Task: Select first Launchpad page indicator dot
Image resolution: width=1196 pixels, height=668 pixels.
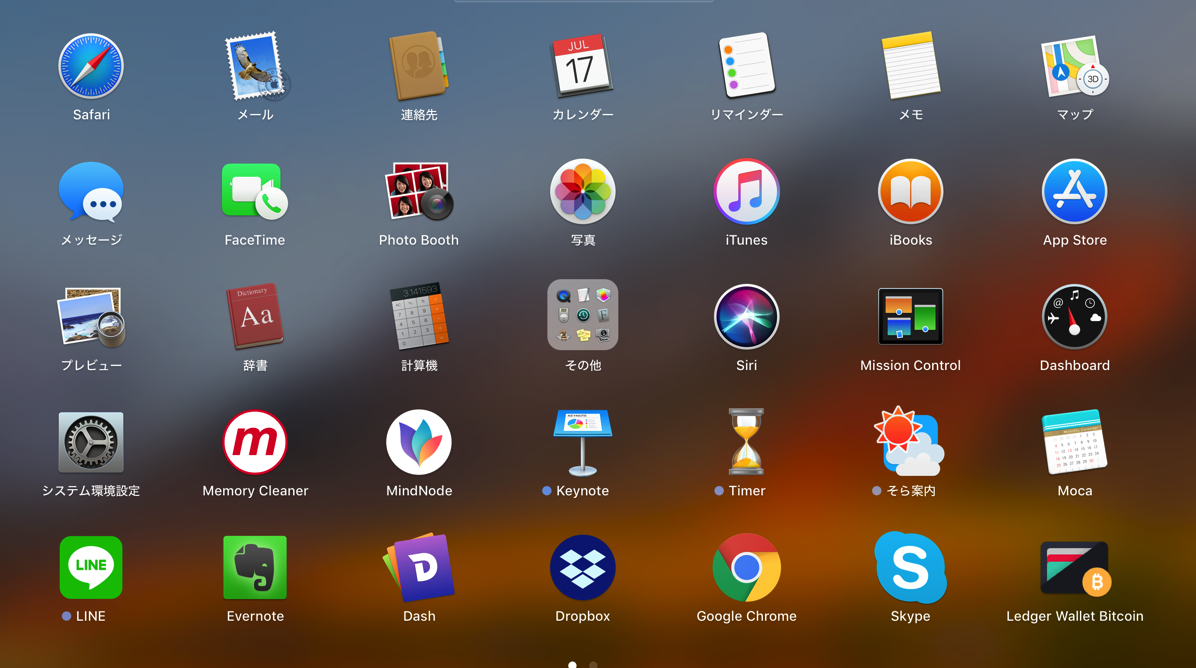Action: point(573,664)
